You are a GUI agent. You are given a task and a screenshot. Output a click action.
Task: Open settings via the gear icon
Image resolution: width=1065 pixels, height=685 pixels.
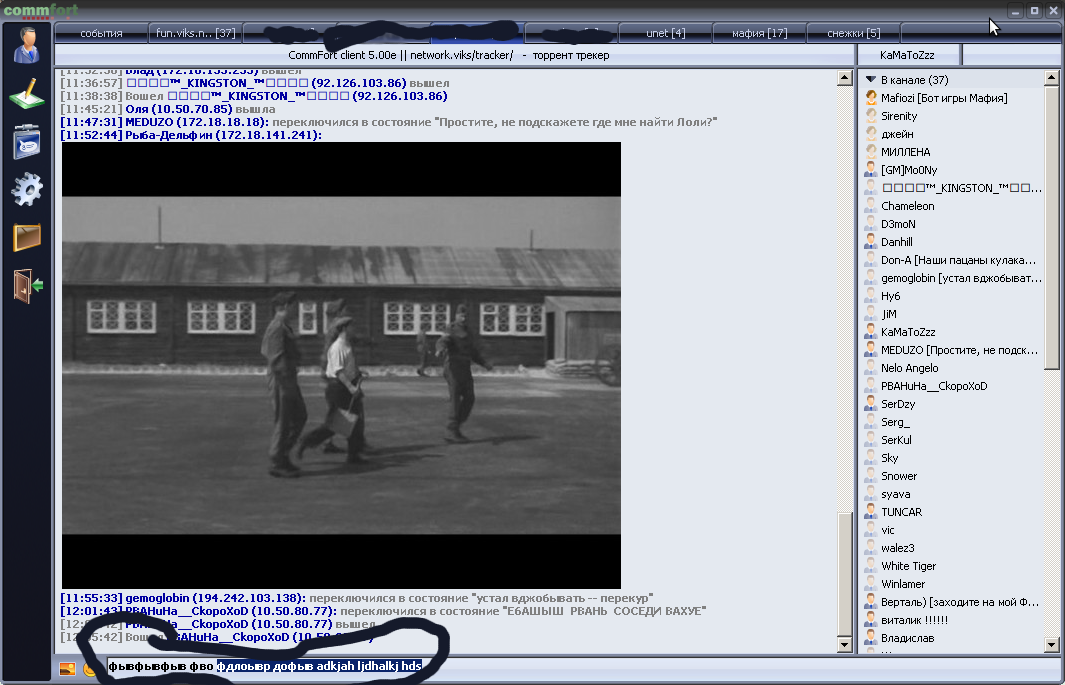[x=27, y=189]
